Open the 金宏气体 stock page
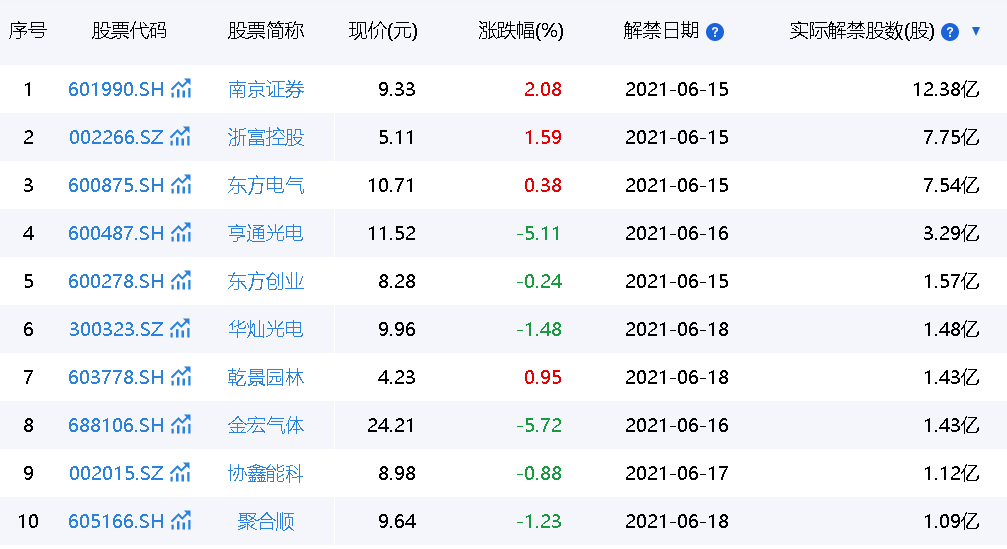 pyautogui.click(x=266, y=426)
